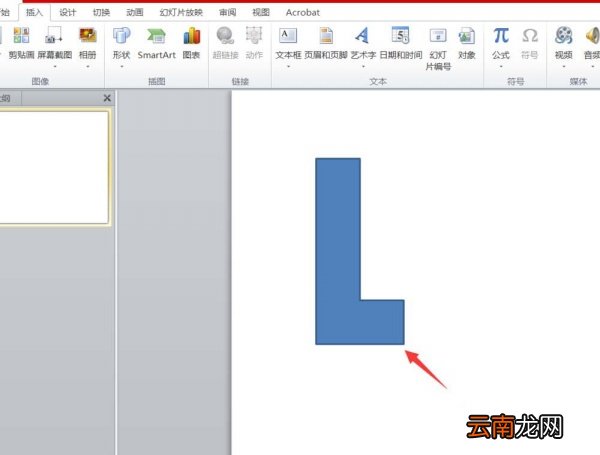600x455 pixels.
Task: Close the slide thumbnail pane
Action: (x=107, y=98)
